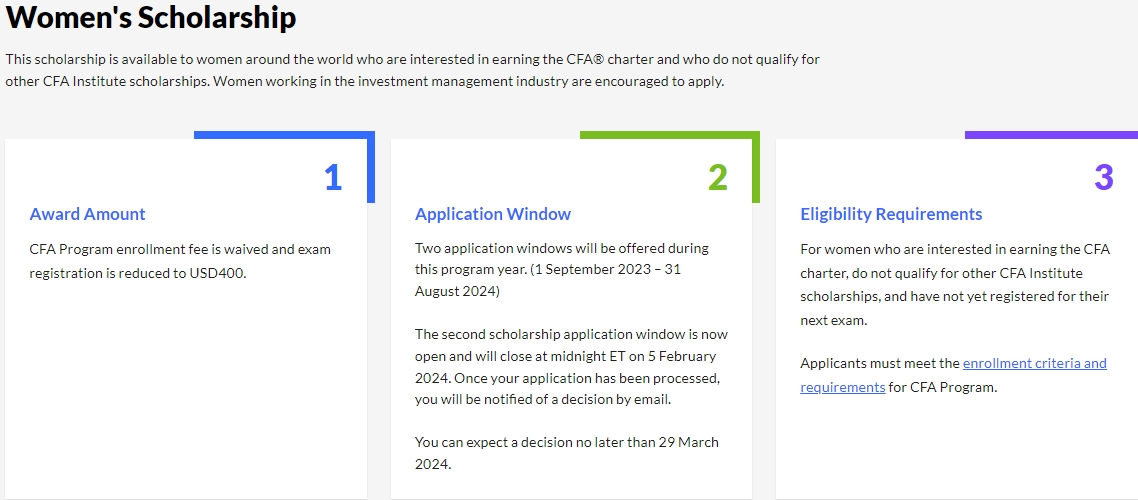1138x500 pixels.
Task: Select the Eligibility Requirements card heading
Action: click(x=891, y=214)
